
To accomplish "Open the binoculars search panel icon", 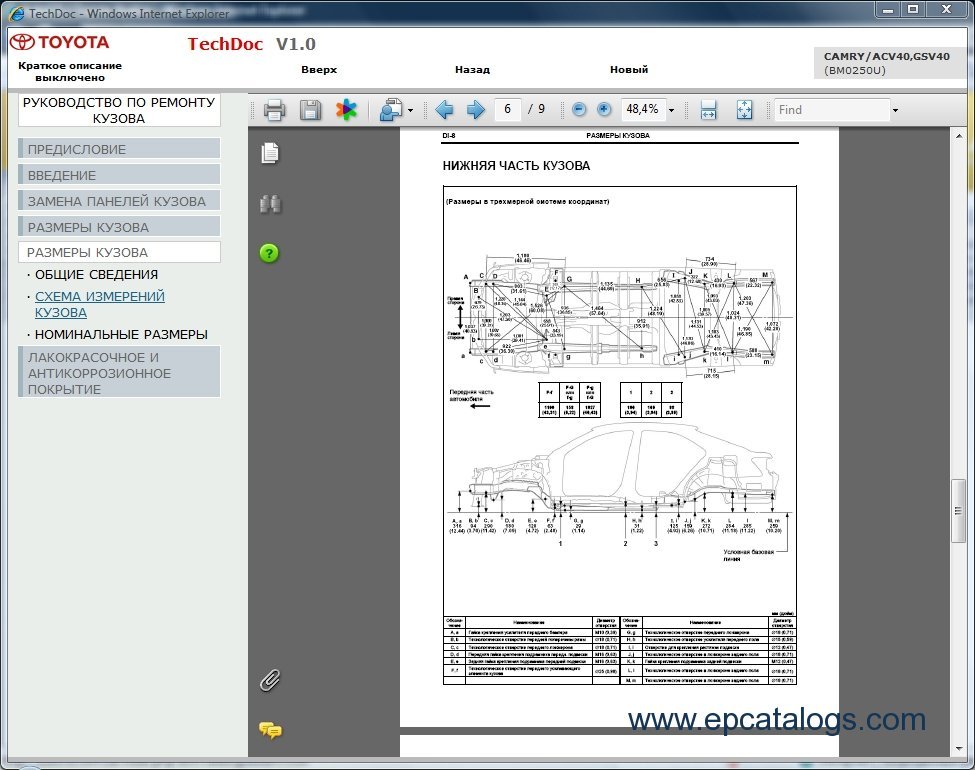I will [x=270, y=203].
